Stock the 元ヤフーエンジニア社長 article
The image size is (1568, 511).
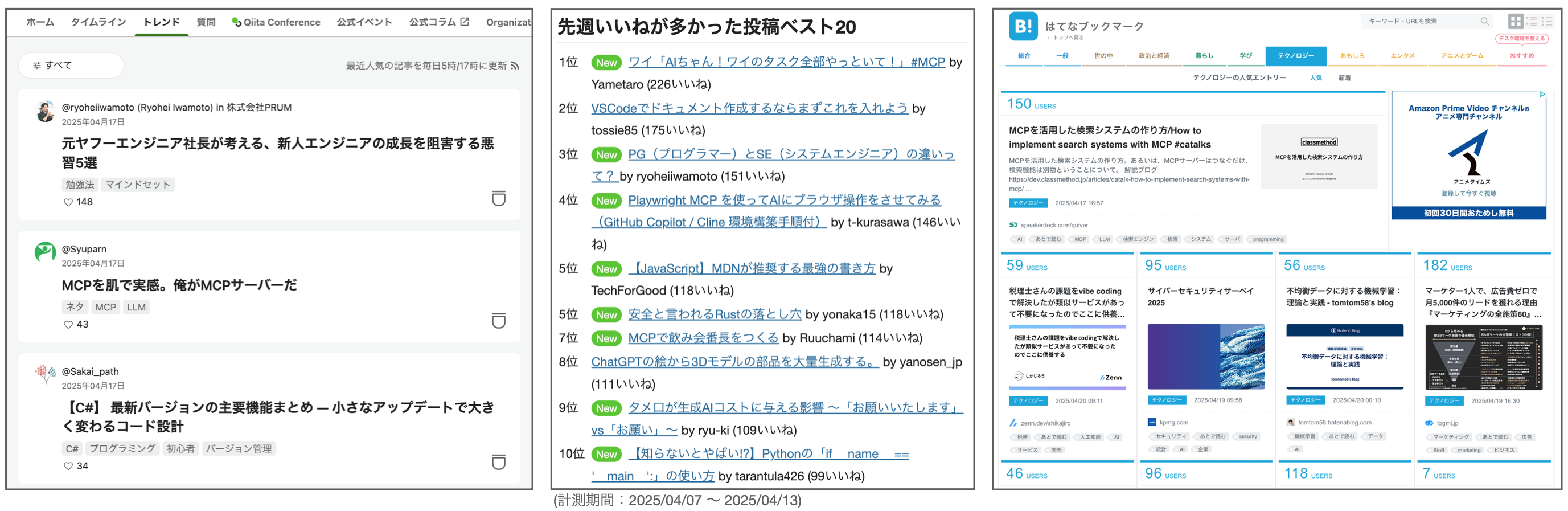coord(499,199)
